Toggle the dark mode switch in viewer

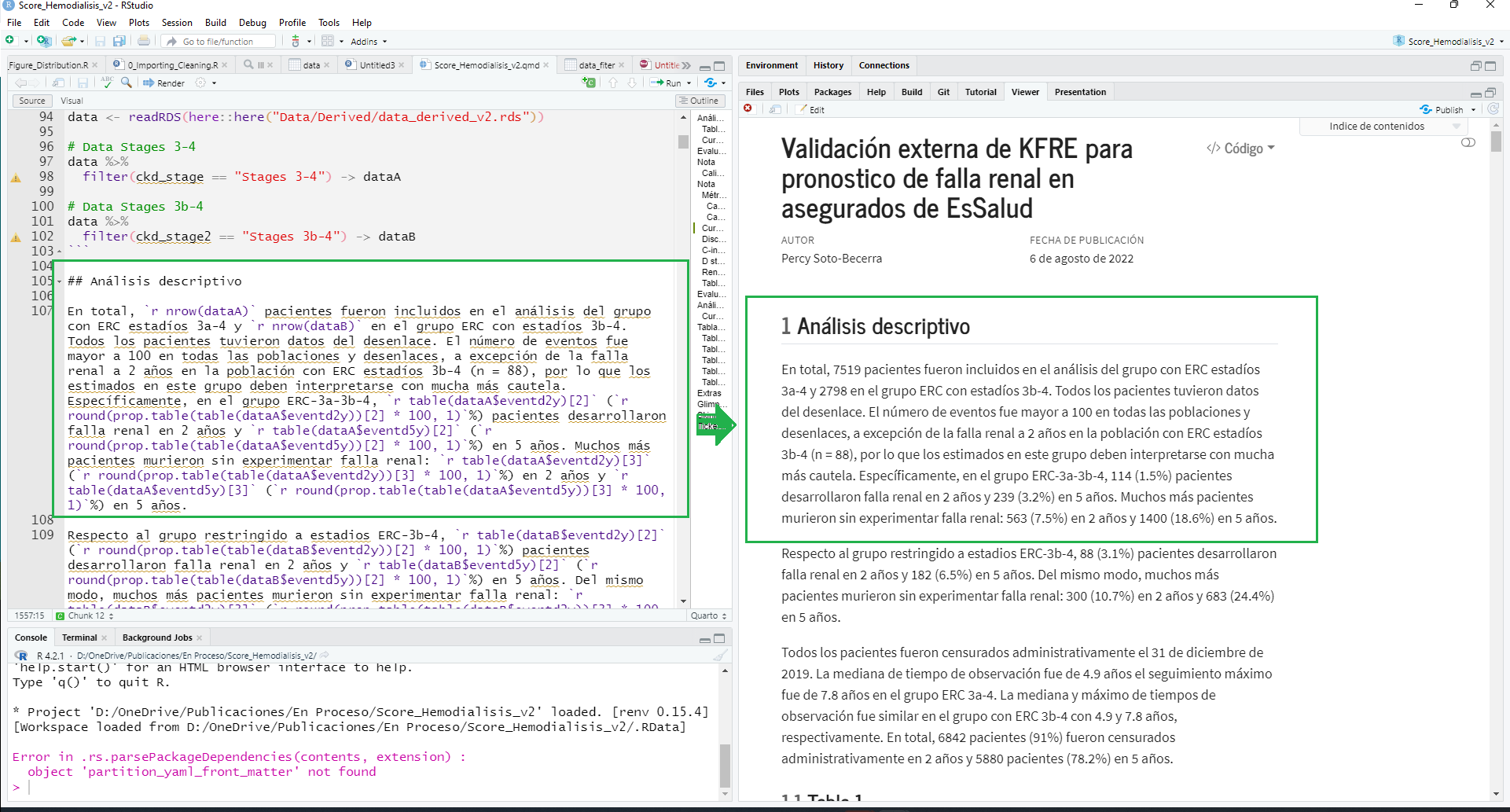[x=1468, y=143]
